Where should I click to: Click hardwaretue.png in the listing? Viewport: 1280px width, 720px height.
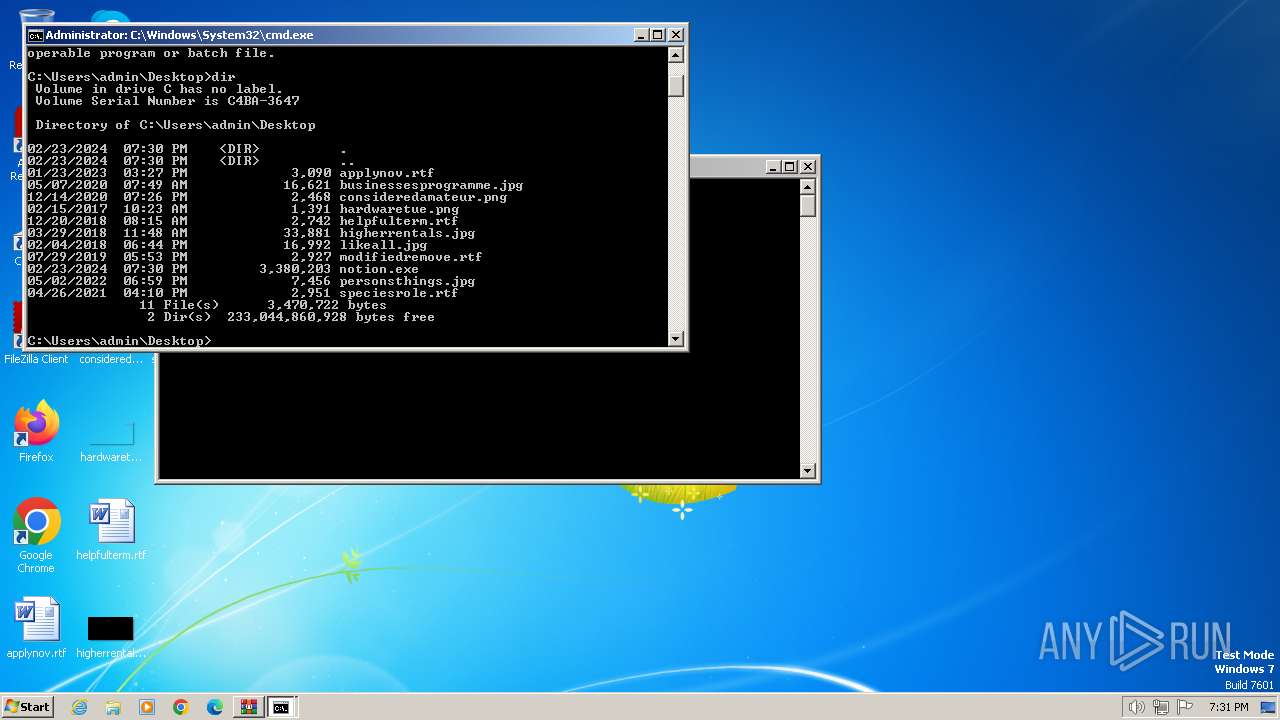[399, 209]
